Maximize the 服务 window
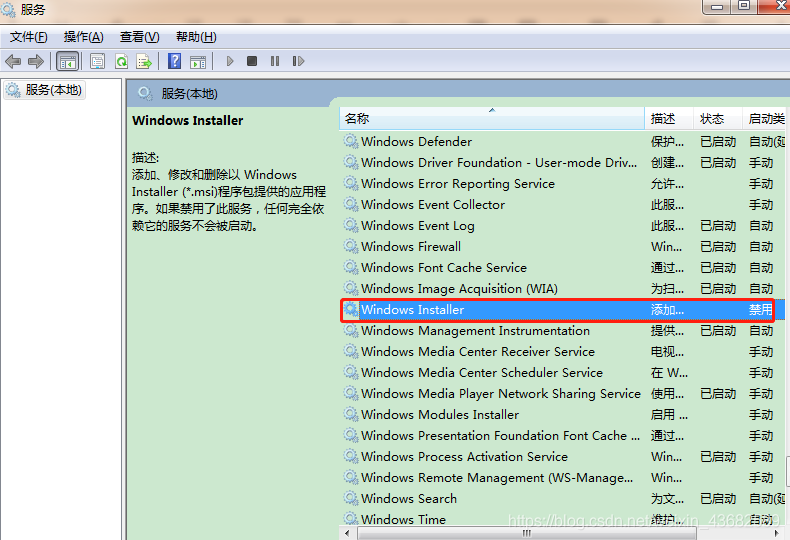The height and width of the screenshot is (540, 790). coord(744,6)
